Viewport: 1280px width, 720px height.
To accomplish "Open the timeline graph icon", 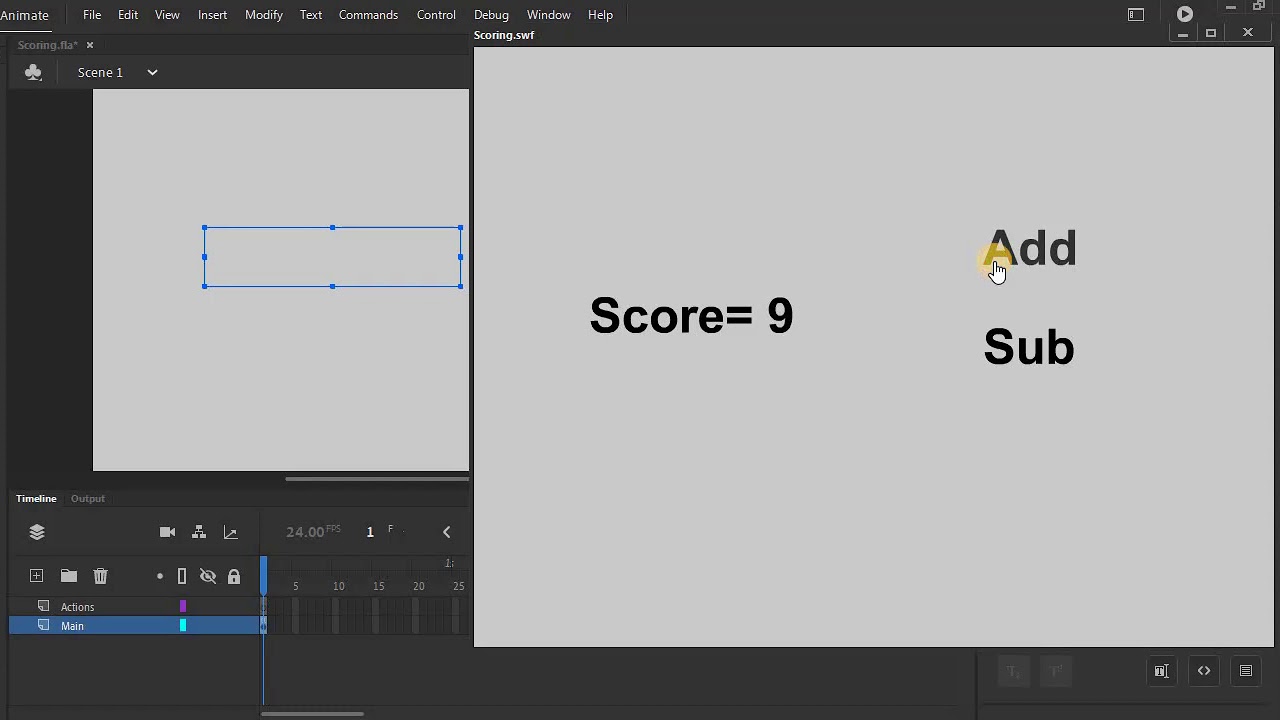I will [x=230, y=532].
